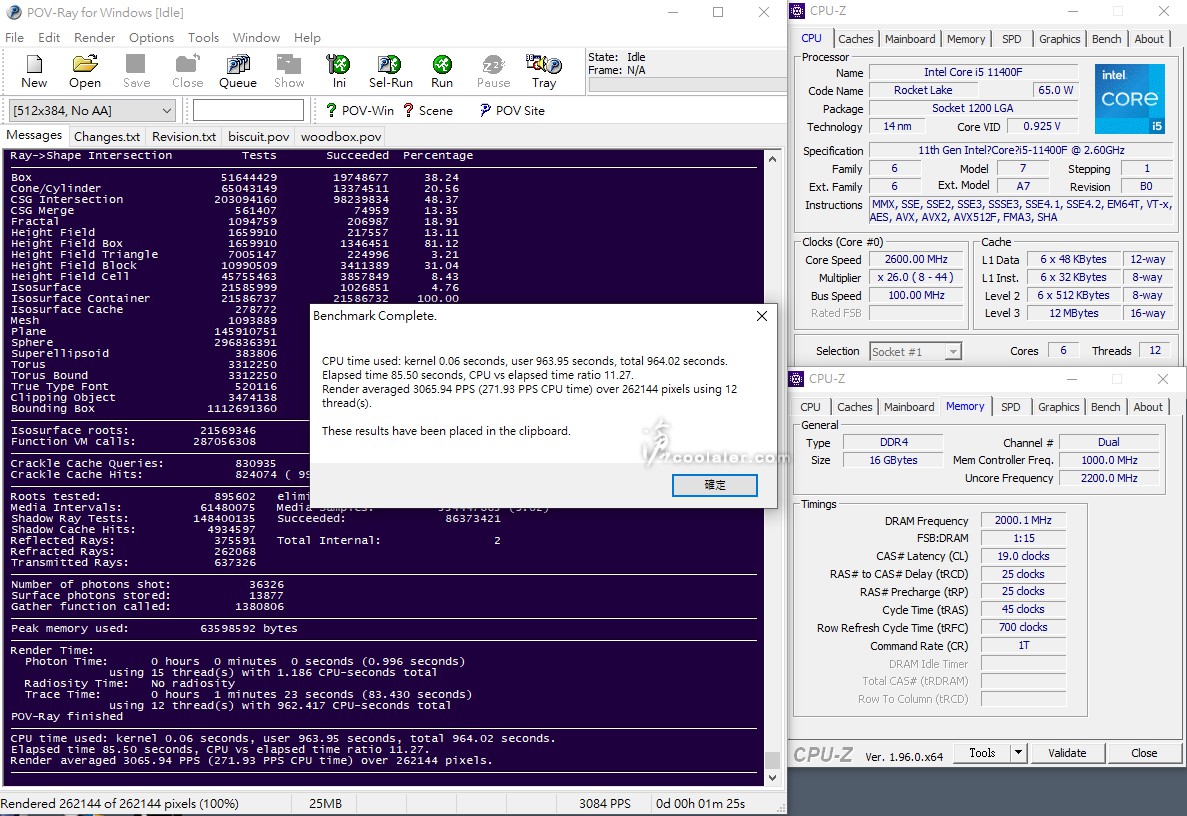This screenshot has width=1187, height=816.
Task: Click the render progress bar
Action: tap(686, 85)
